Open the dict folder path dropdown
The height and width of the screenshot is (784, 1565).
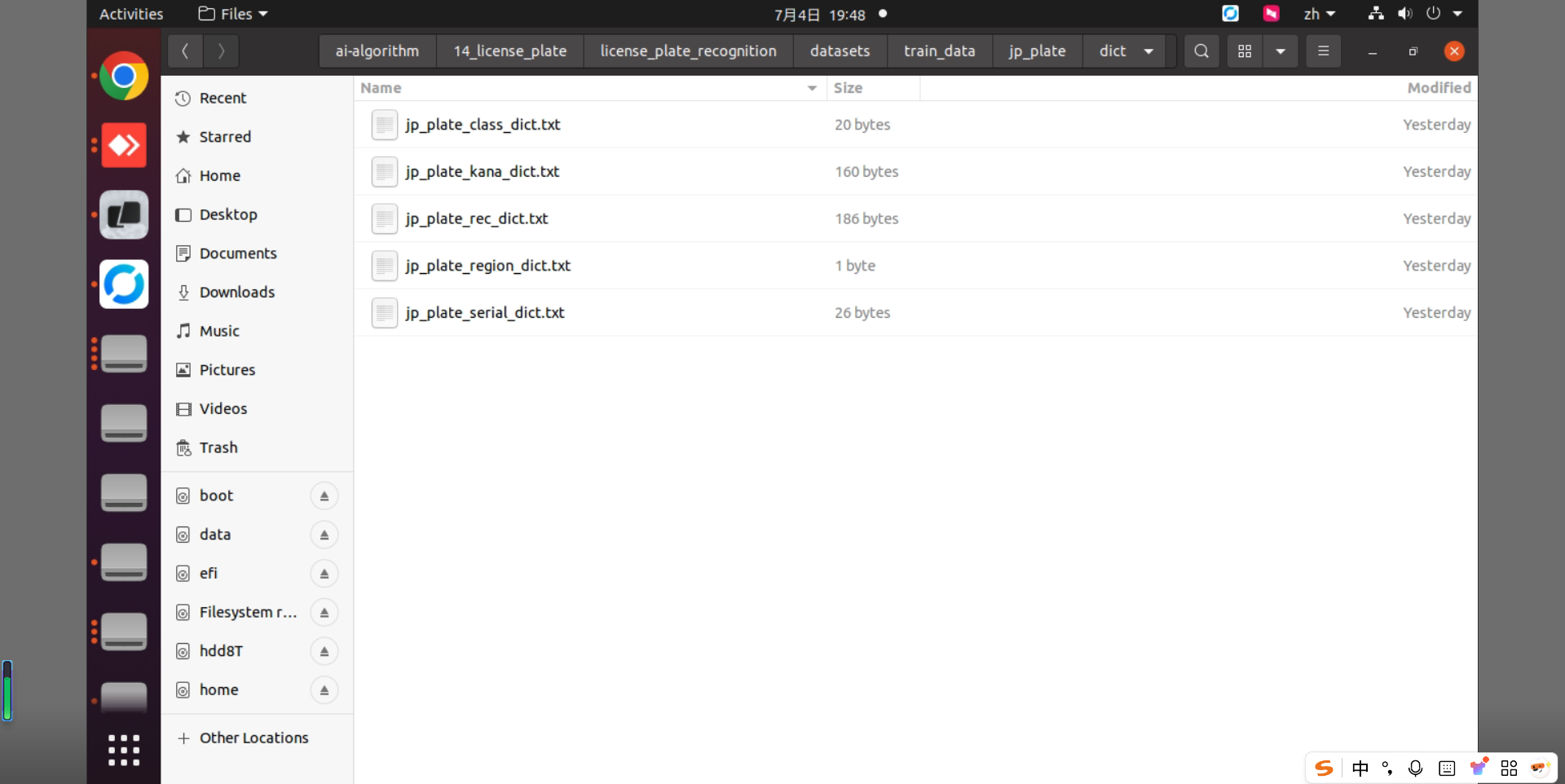(x=1148, y=51)
